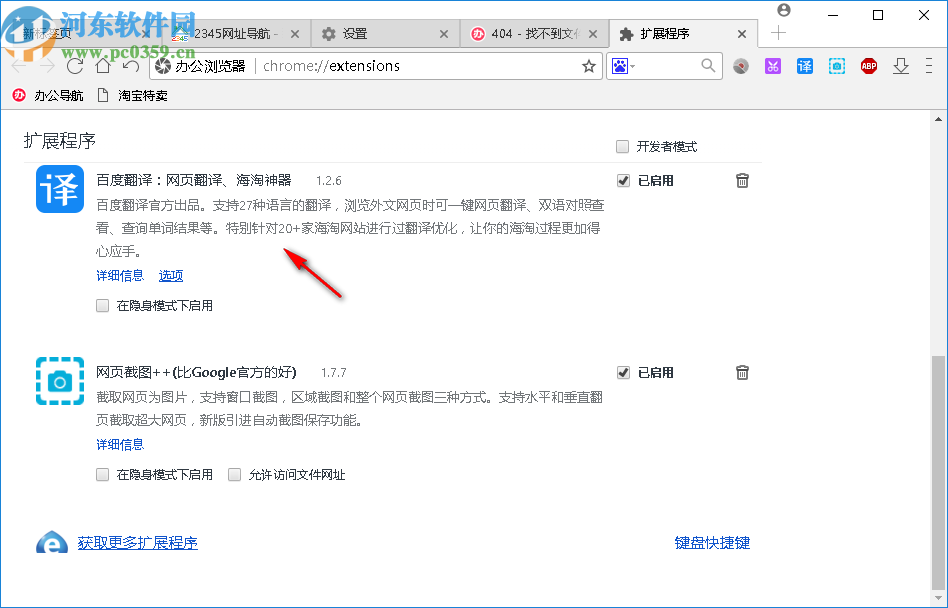
Task: Open the 键盘快捷键 dialog link
Action: (x=712, y=542)
